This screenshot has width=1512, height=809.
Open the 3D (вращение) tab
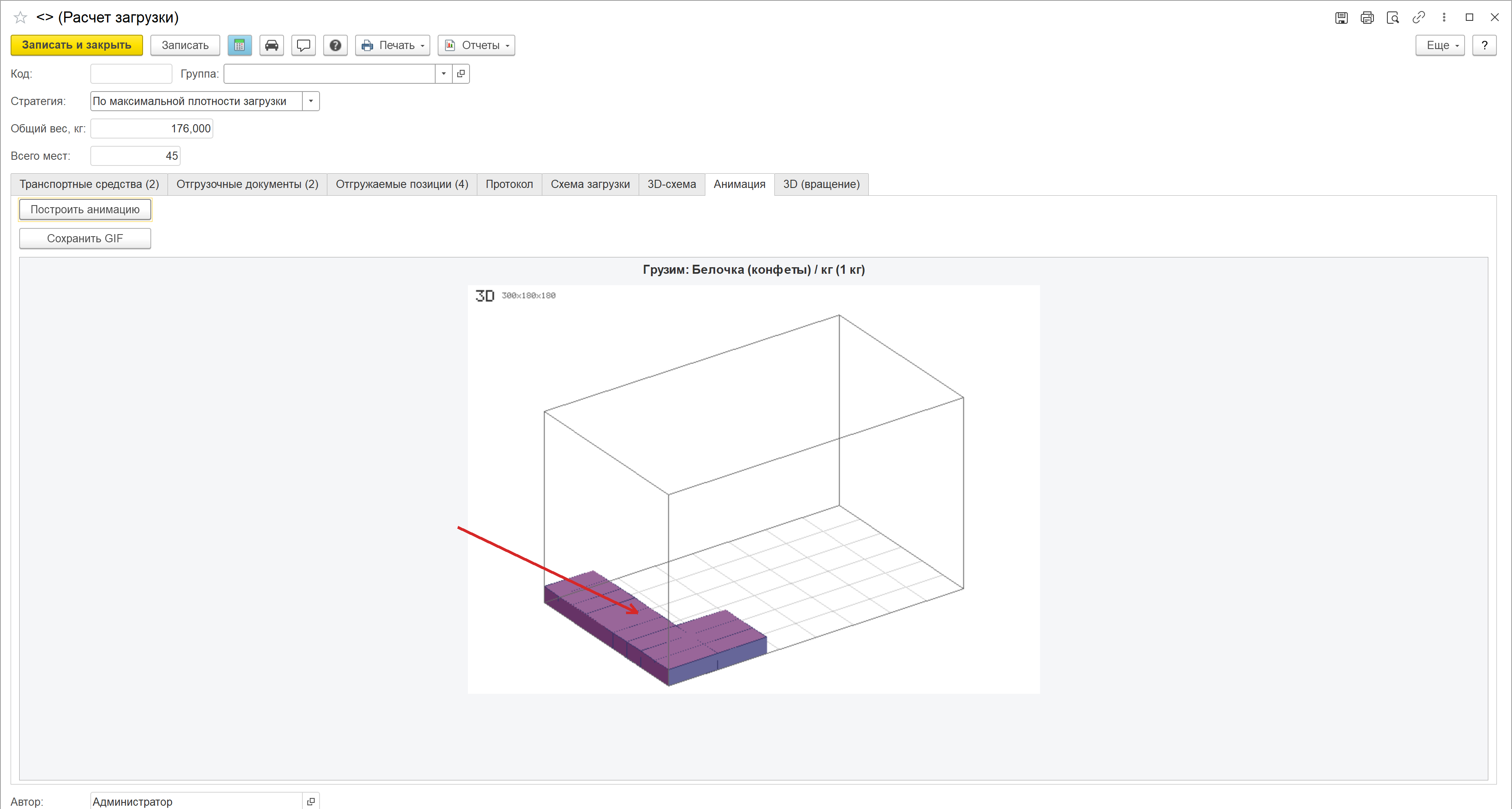(822, 184)
